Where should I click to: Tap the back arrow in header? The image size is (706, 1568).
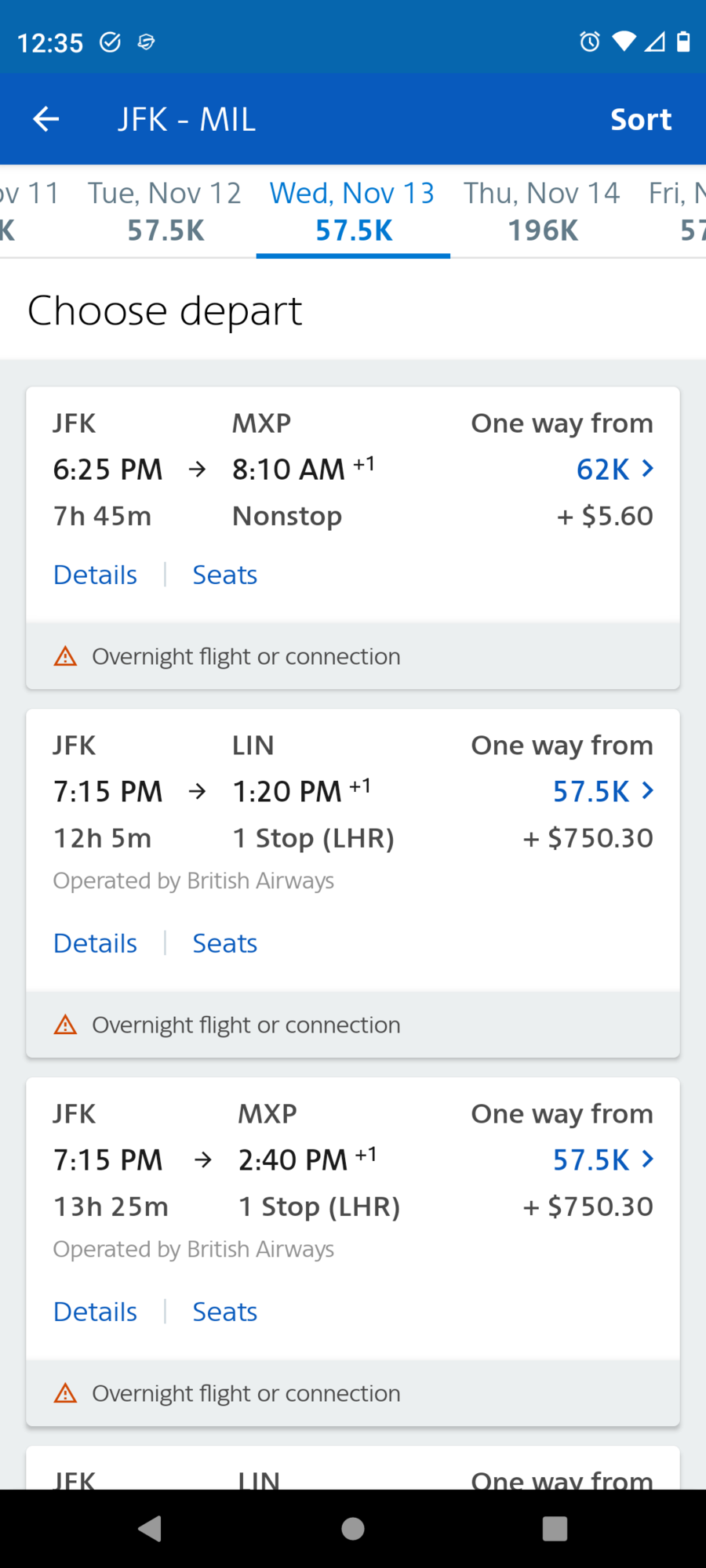pyautogui.click(x=46, y=119)
